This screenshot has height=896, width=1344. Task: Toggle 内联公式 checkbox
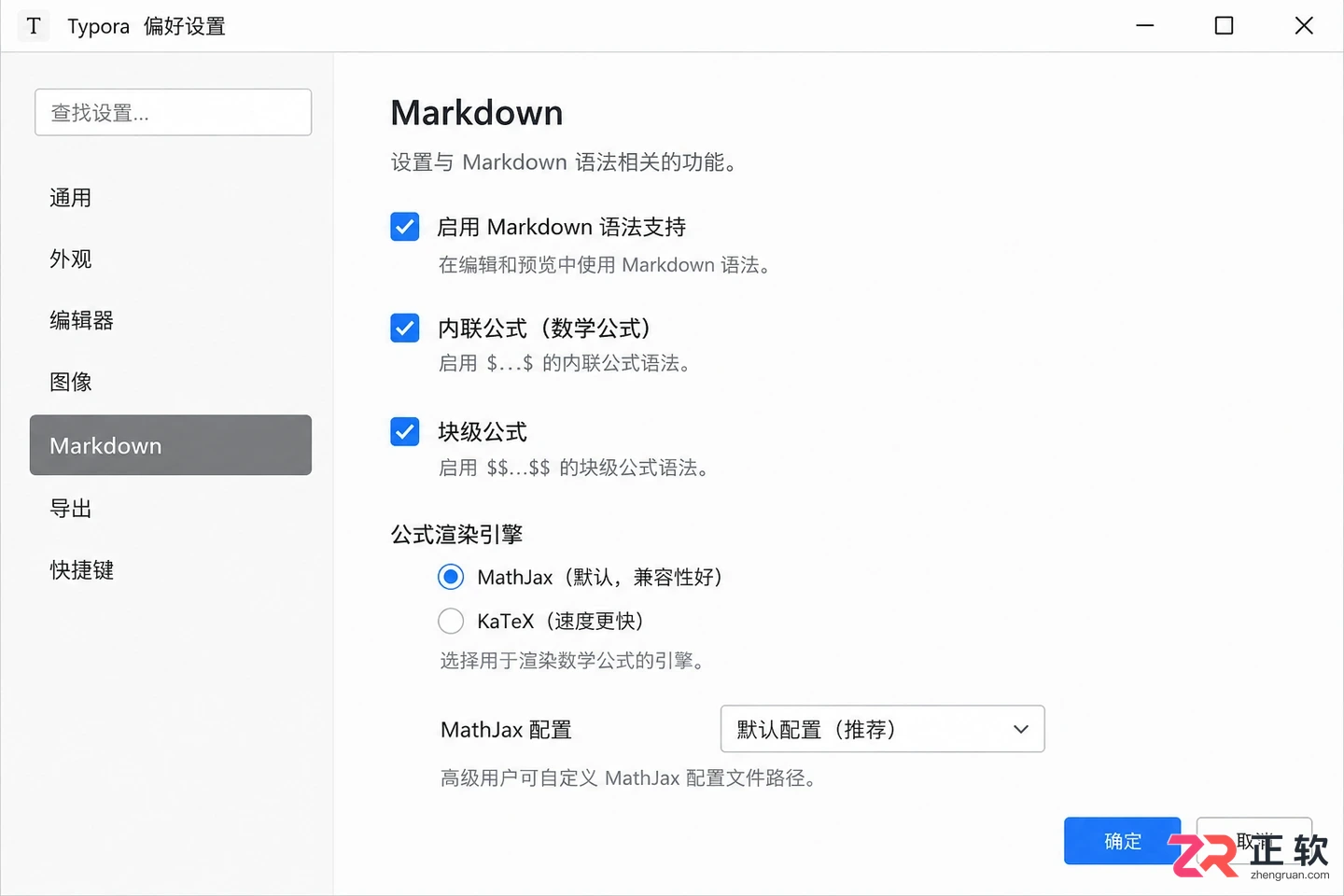404,329
